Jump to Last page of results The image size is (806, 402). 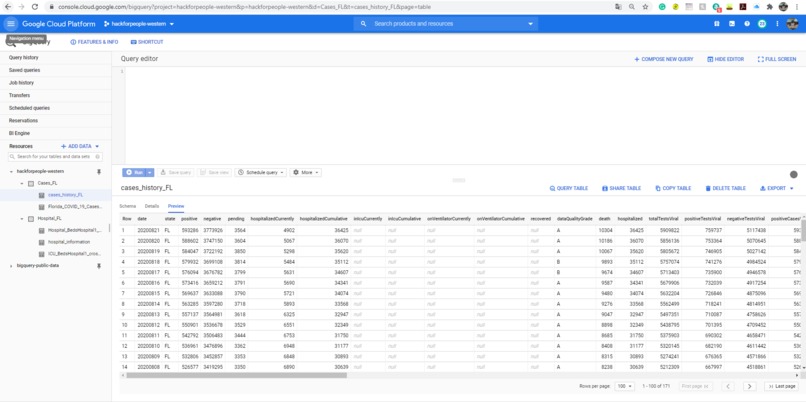(x=782, y=386)
